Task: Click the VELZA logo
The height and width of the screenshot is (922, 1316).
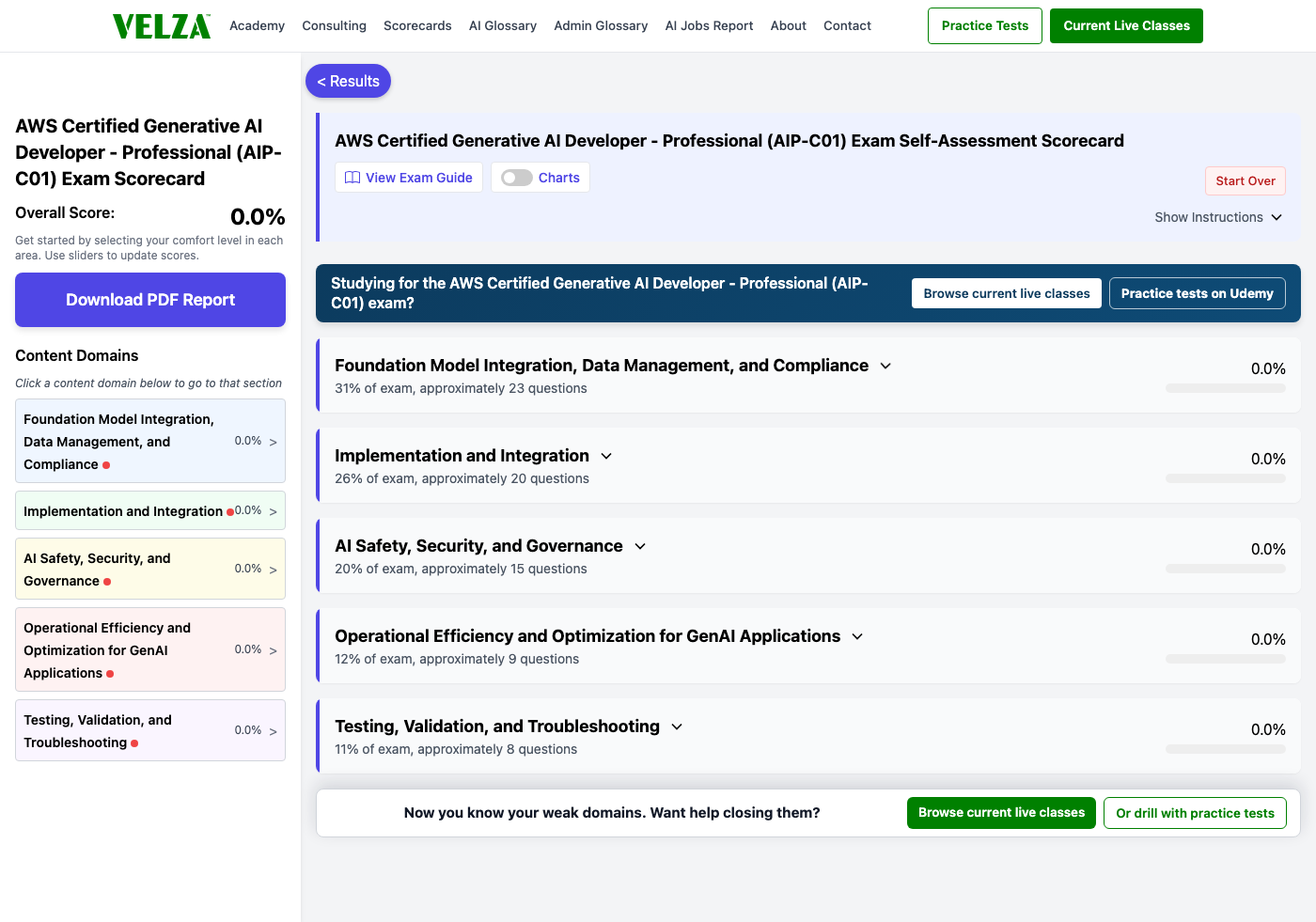Action: [162, 26]
